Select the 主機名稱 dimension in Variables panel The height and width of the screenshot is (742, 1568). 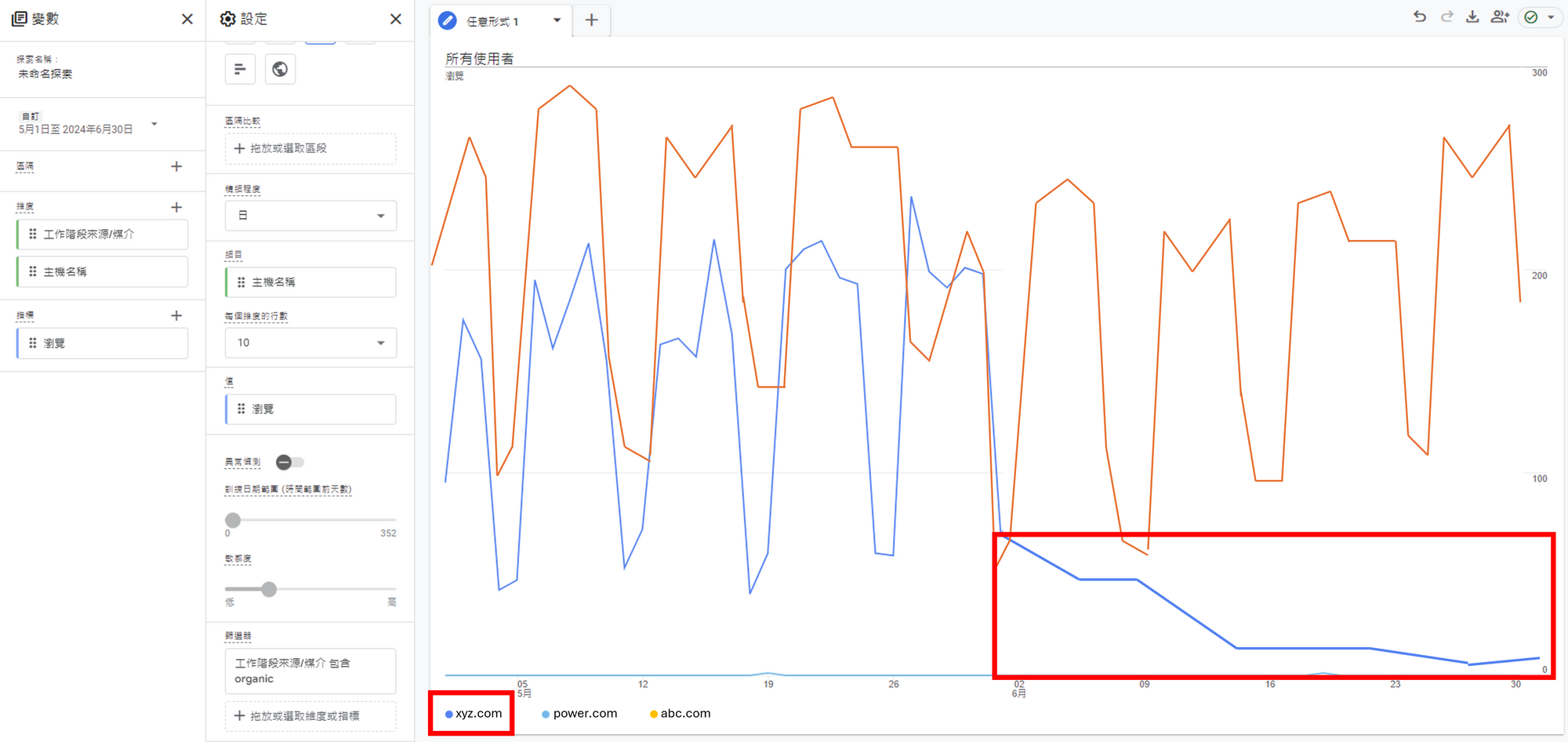click(x=102, y=271)
